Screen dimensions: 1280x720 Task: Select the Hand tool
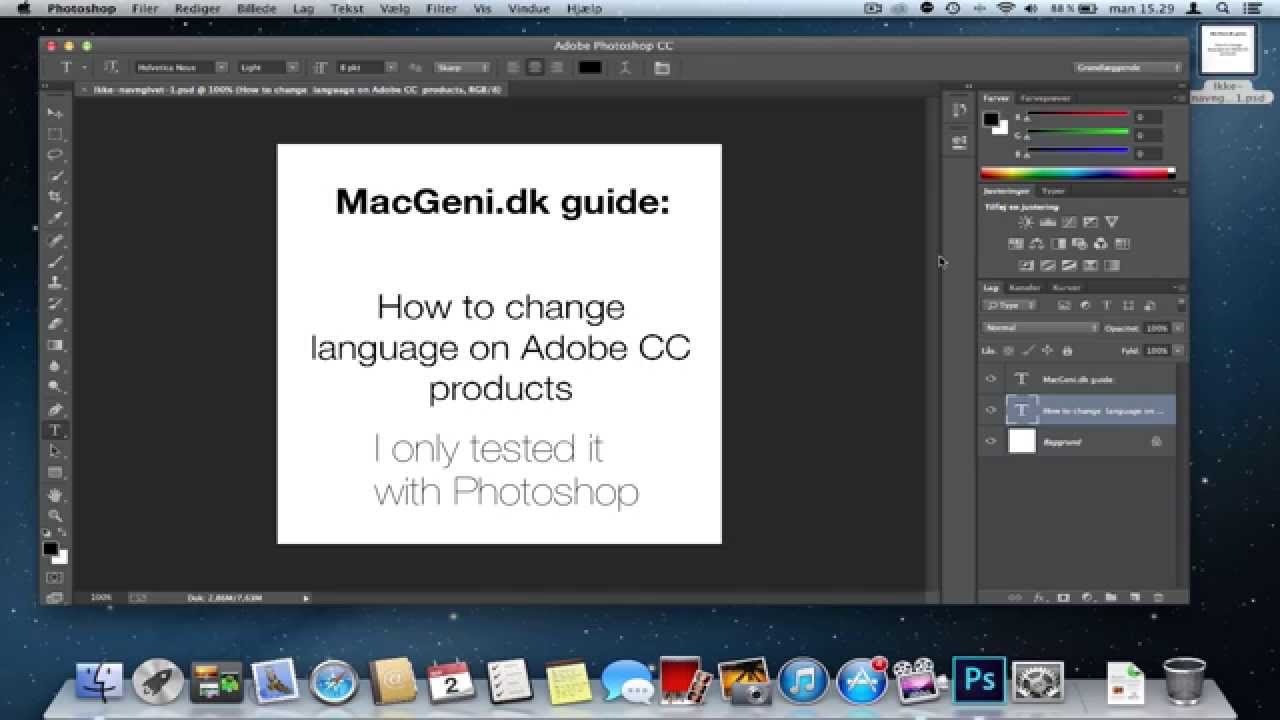[x=55, y=495]
